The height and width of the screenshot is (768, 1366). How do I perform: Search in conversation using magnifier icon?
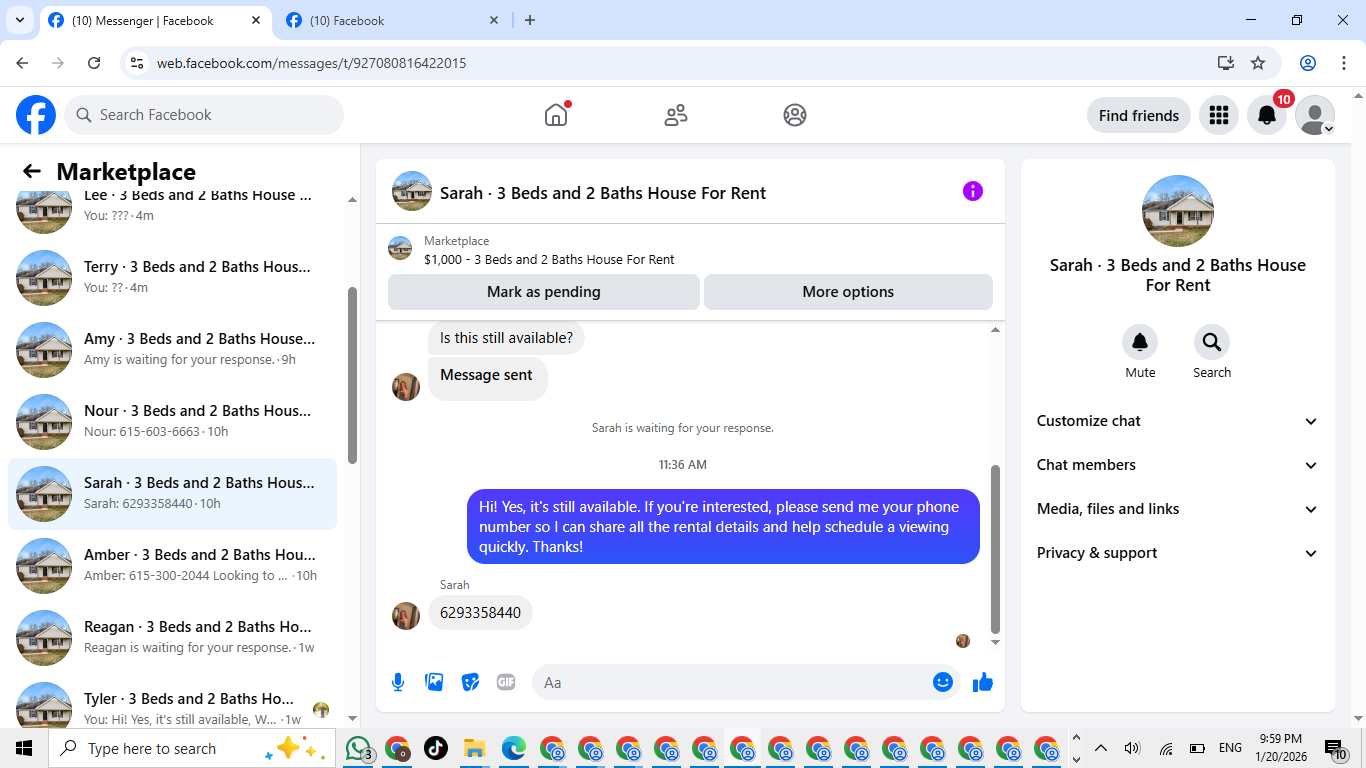pyautogui.click(x=1212, y=342)
